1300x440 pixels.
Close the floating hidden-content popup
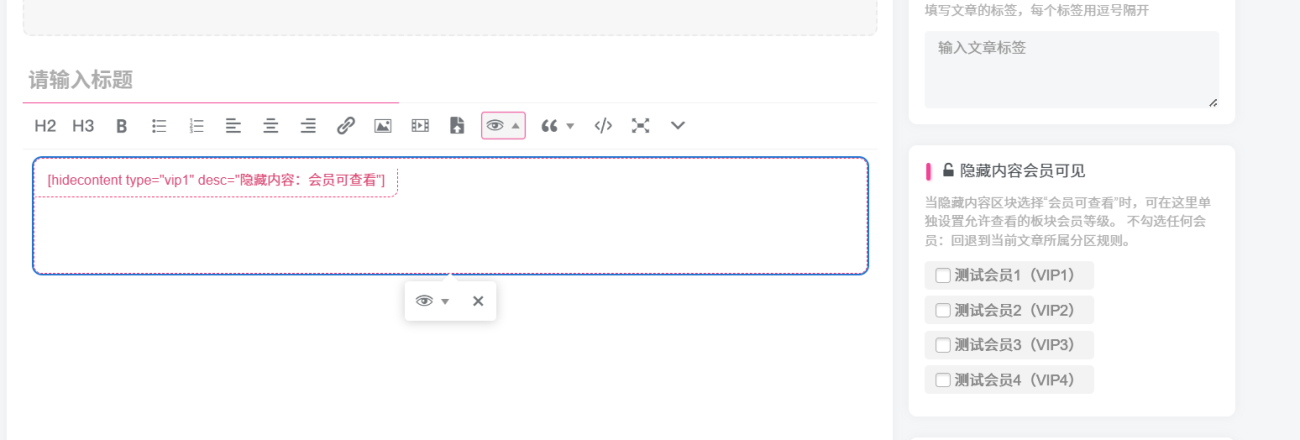pos(478,301)
